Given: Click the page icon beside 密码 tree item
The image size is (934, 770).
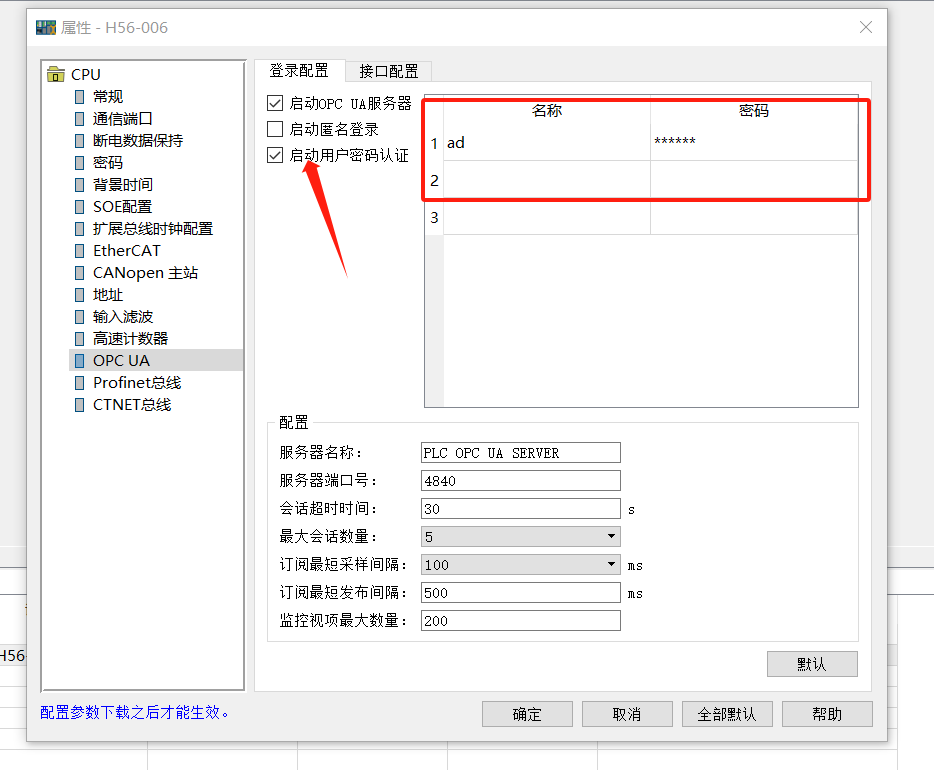Looking at the screenshot, I should 79,163.
